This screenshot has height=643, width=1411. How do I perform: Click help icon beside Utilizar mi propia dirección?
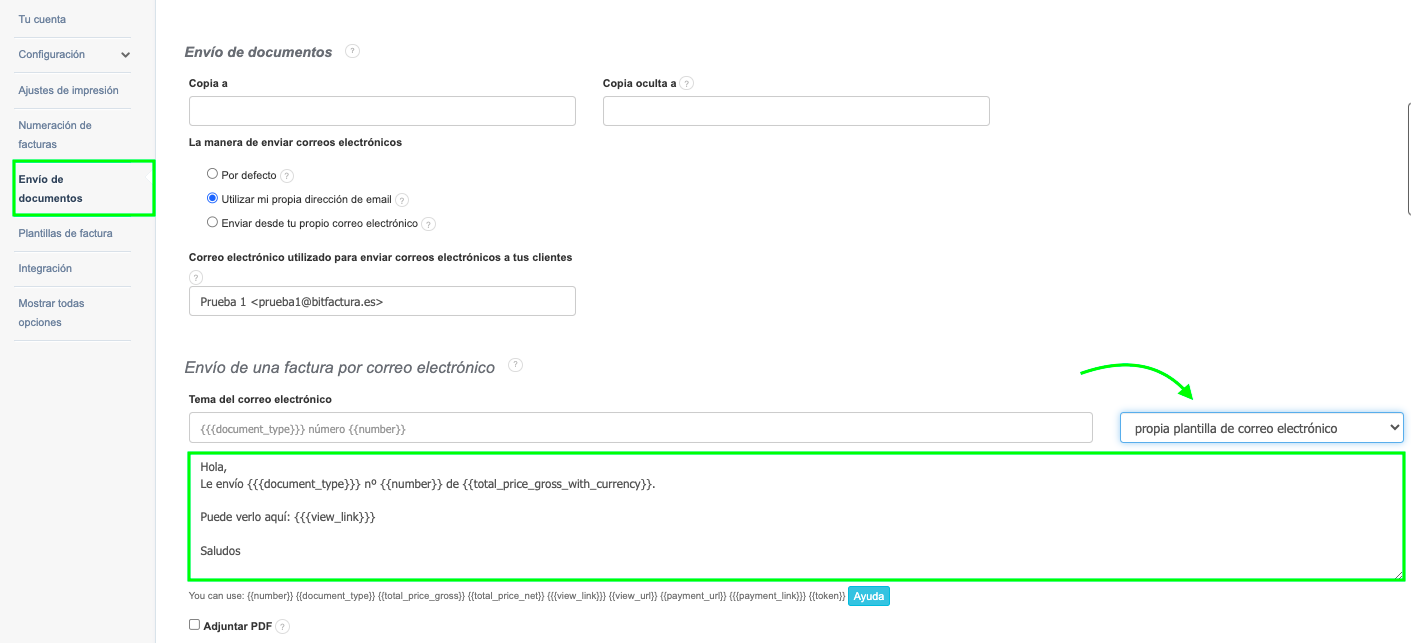pos(402,200)
